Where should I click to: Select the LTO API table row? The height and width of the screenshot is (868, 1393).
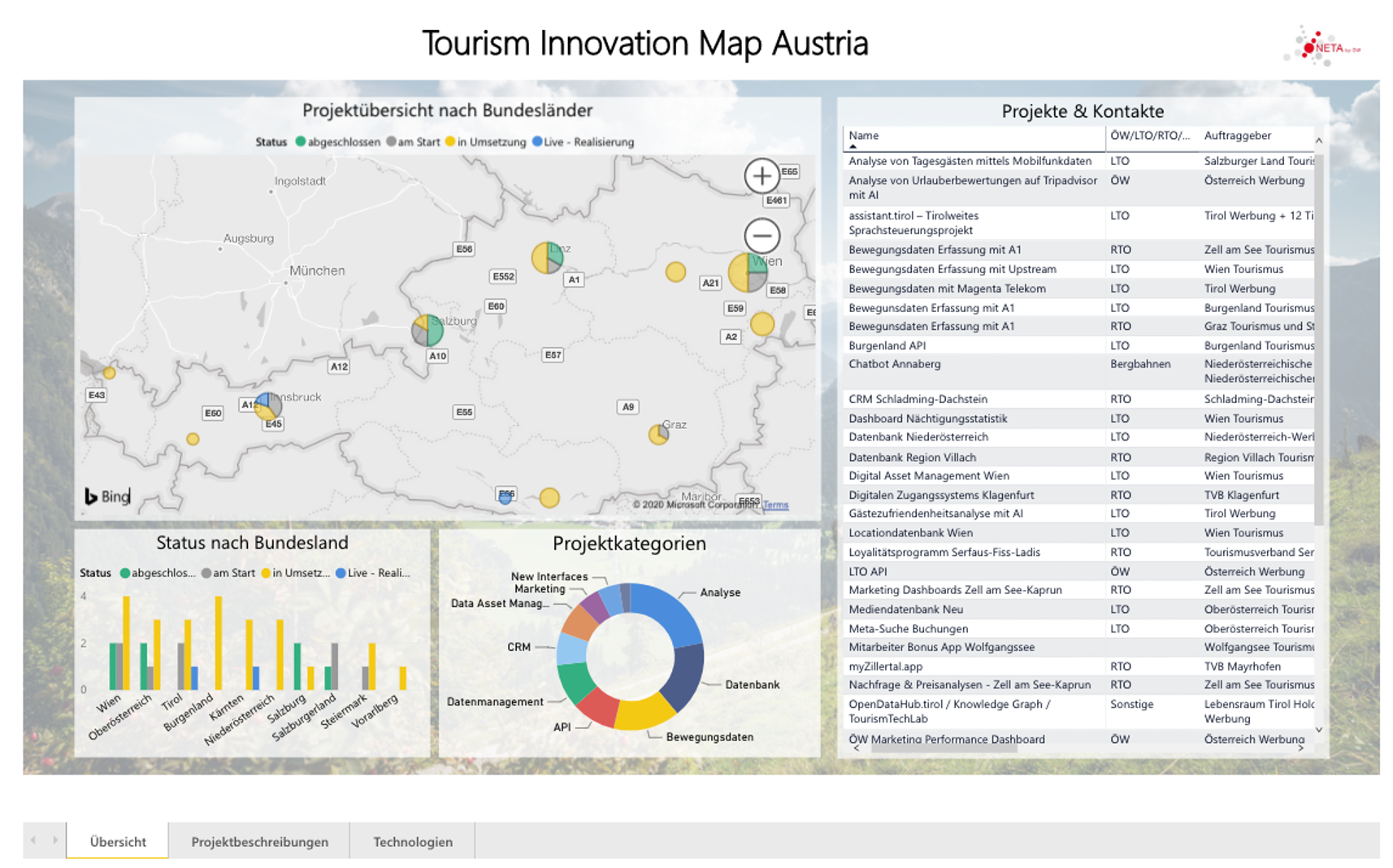(x=868, y=571)
